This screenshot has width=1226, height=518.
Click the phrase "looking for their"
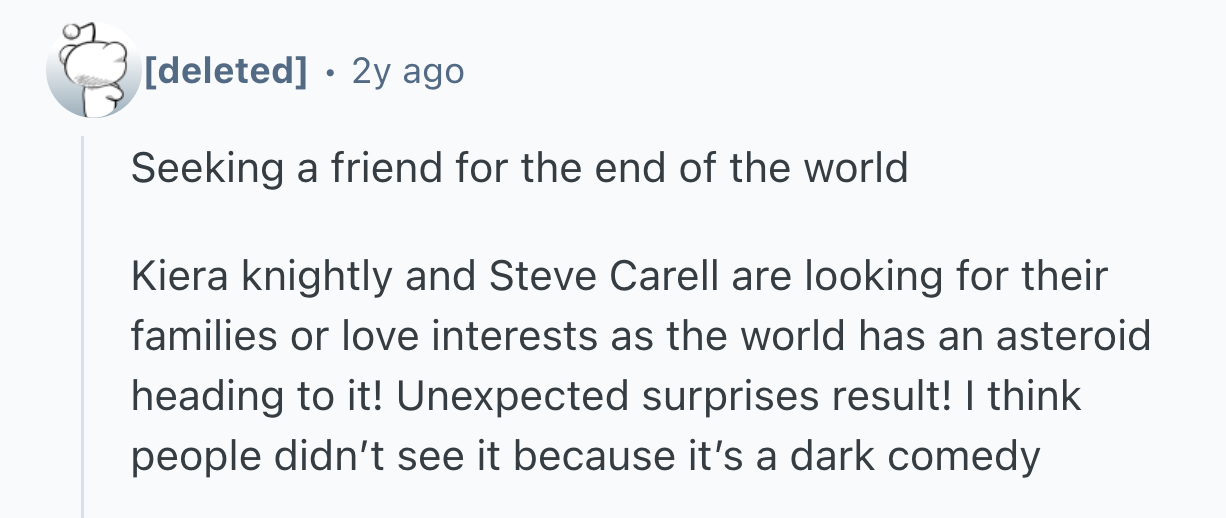[x=942, y=276]
